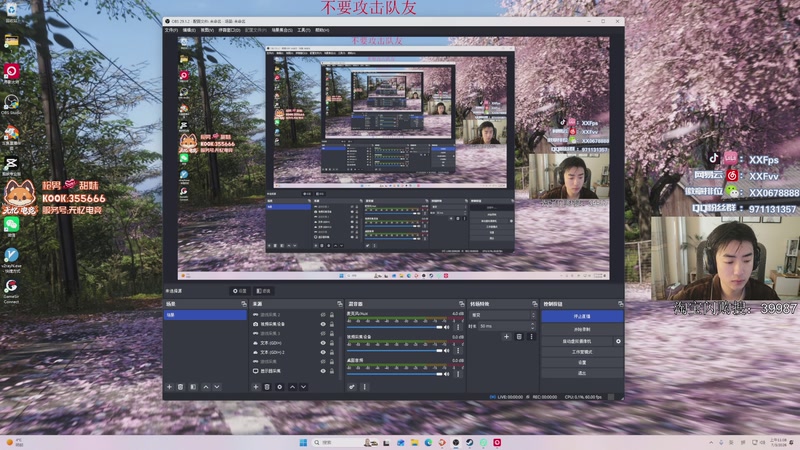Mute the 桌面音频 audio channel
The width and height of the screenshot is (800, 450).
pyautogui.click(x=447, y=374)
